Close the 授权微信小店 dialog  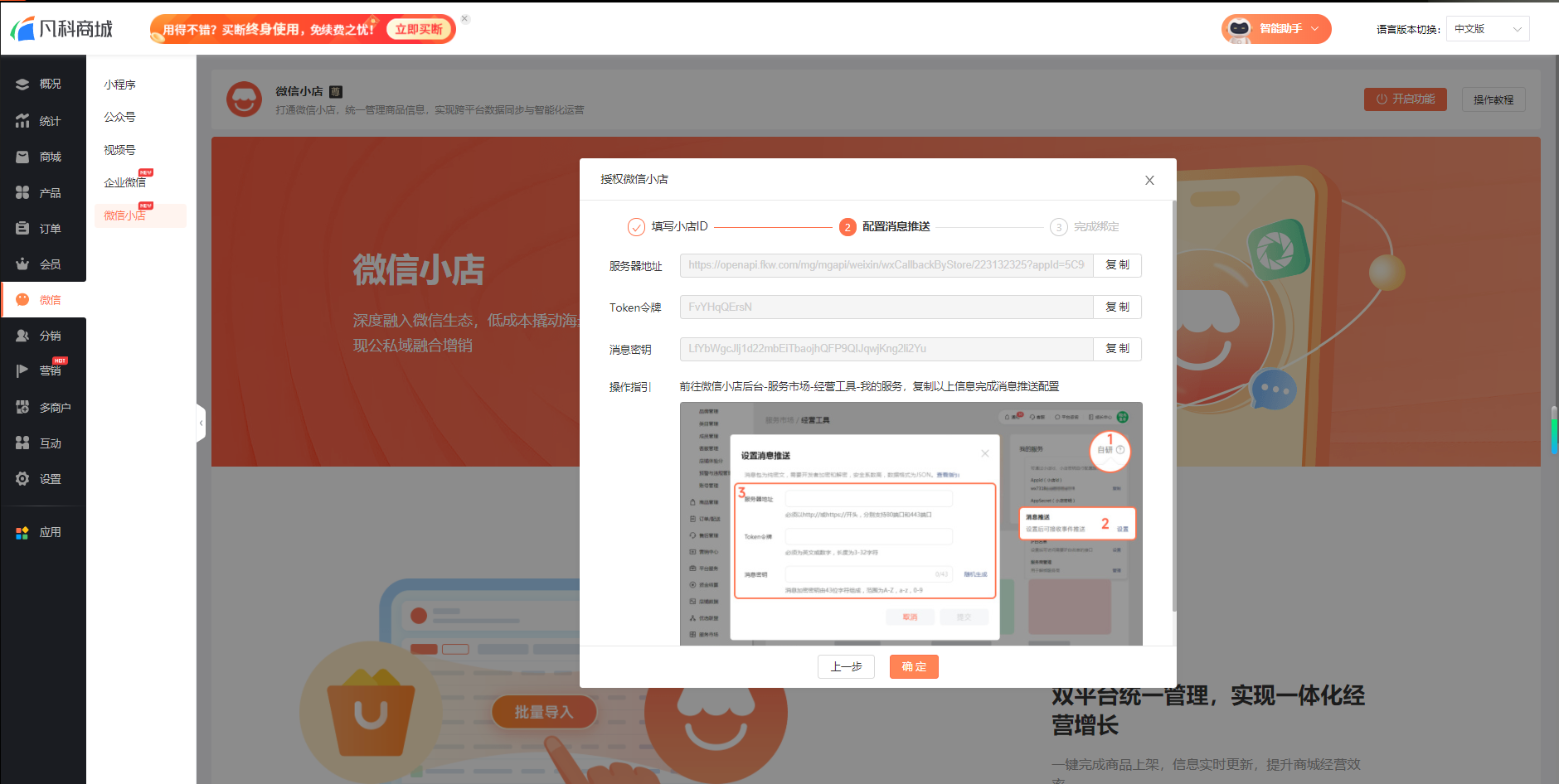(1149, 181)
